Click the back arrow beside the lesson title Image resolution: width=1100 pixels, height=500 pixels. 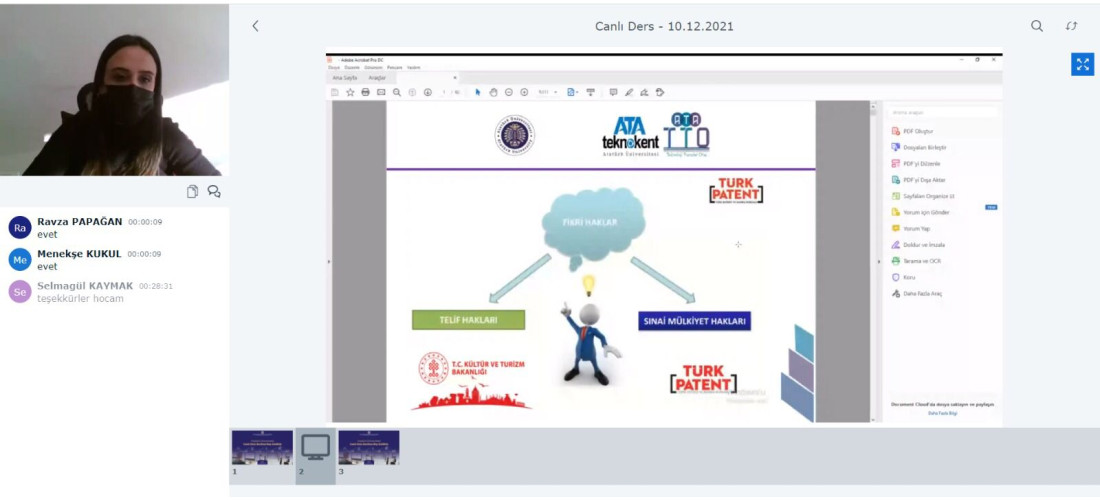[255, 26]
